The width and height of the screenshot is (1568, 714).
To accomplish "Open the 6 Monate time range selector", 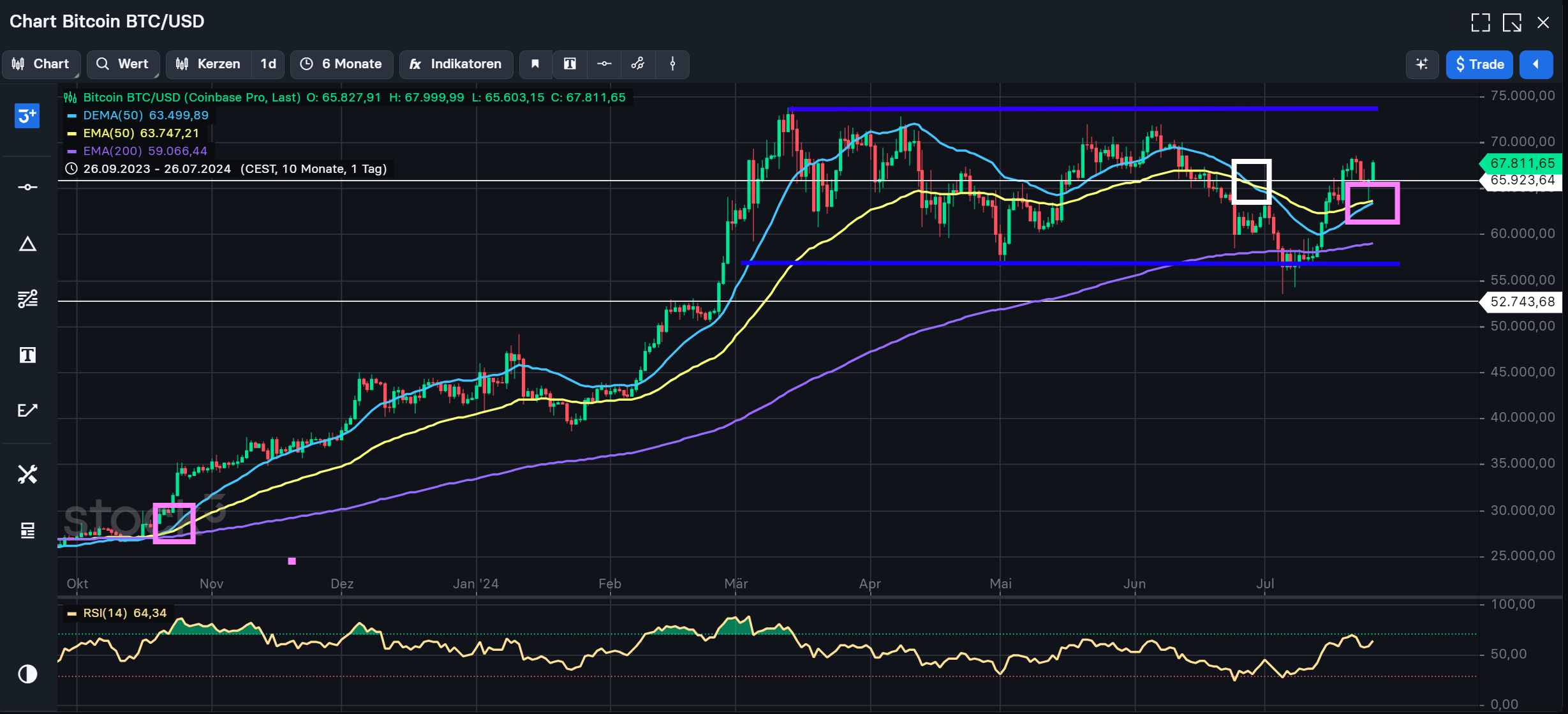I will tap(341, 64).
